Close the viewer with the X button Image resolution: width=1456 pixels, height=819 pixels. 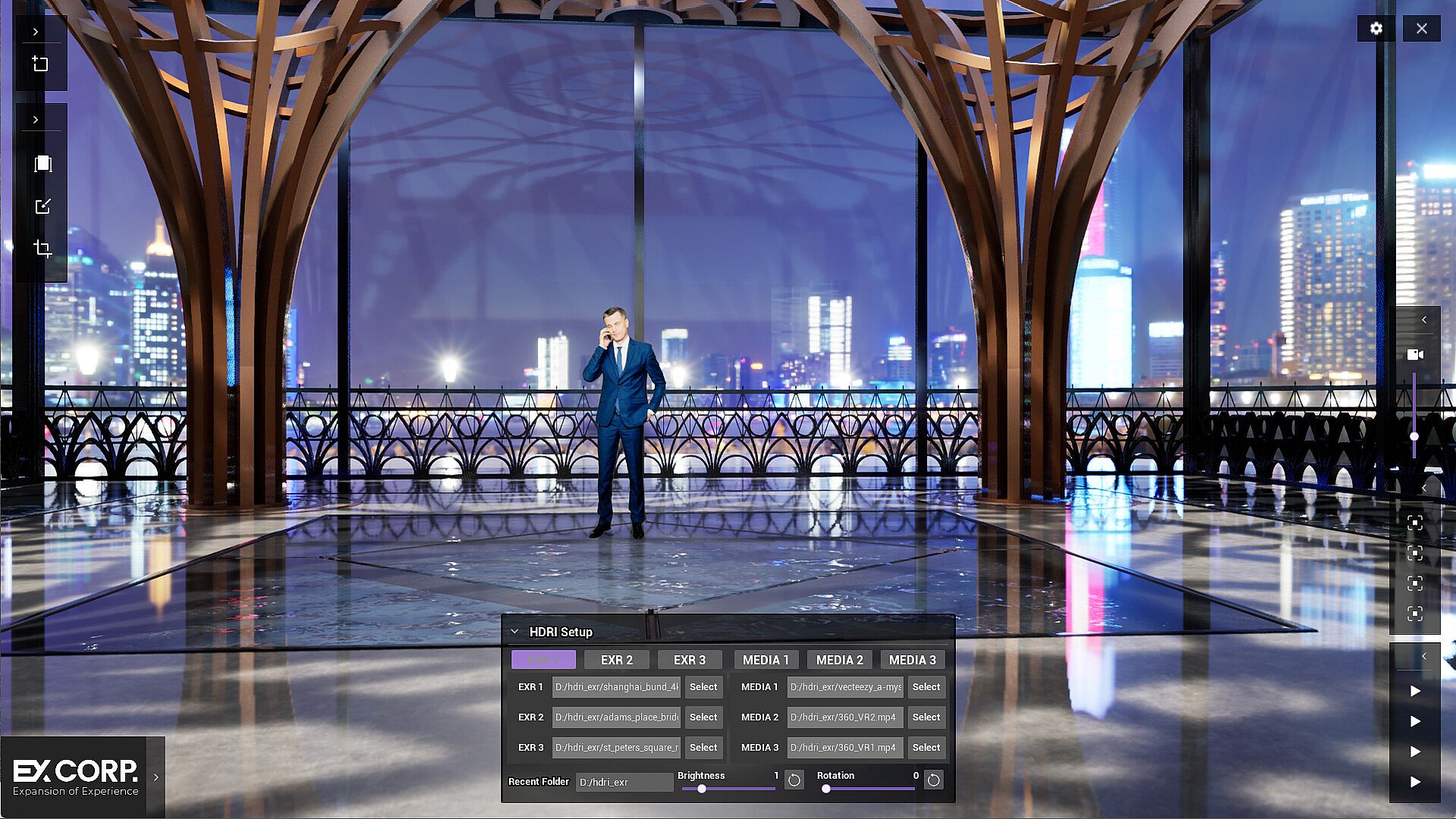(1422, 29)
